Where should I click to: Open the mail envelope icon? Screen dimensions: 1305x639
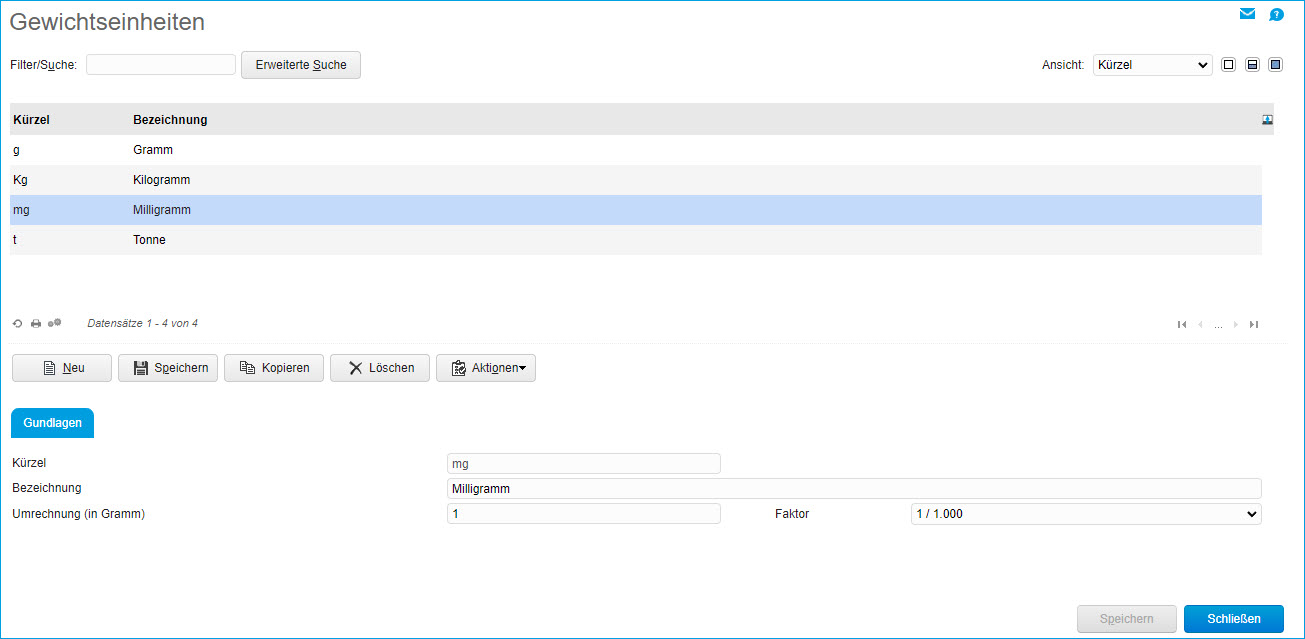pos(1247,14)
